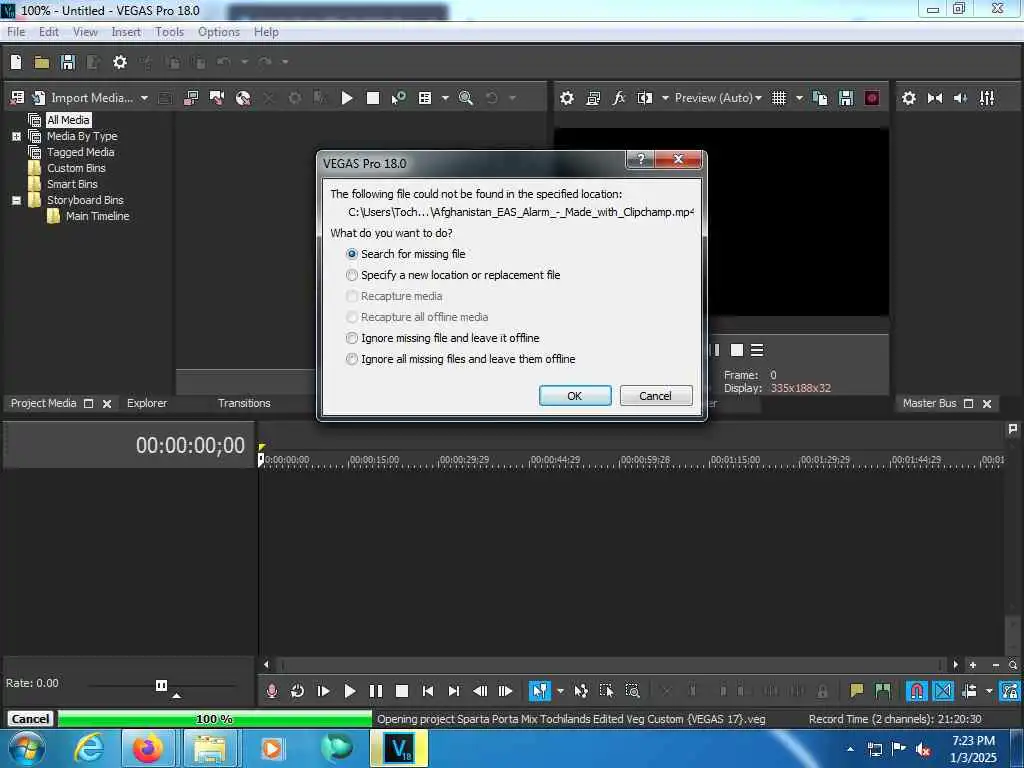Select the Zoom Edit tool

point(632,691)
